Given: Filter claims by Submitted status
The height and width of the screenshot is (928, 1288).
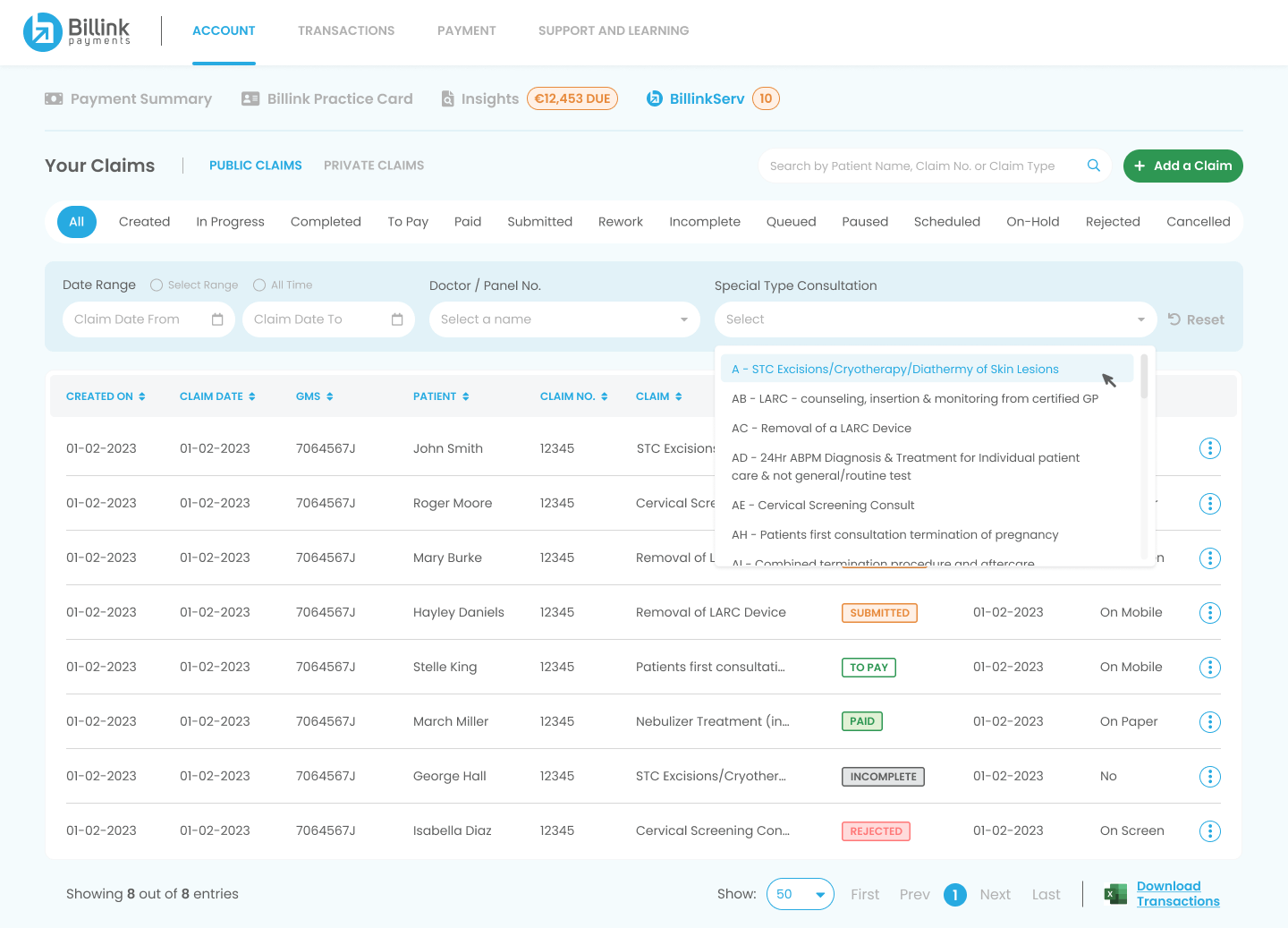Looking at the screenshot, I should (x=539, y=222).
